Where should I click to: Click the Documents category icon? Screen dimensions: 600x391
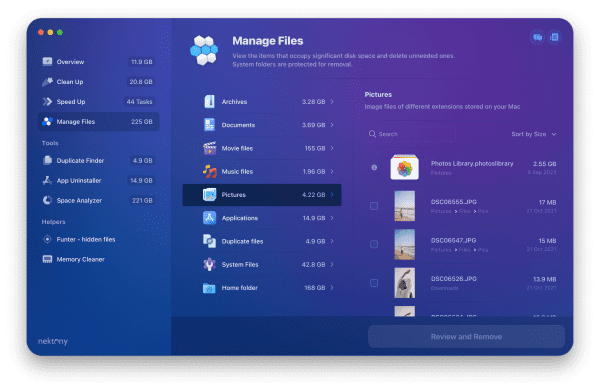(x=209, y=125)
